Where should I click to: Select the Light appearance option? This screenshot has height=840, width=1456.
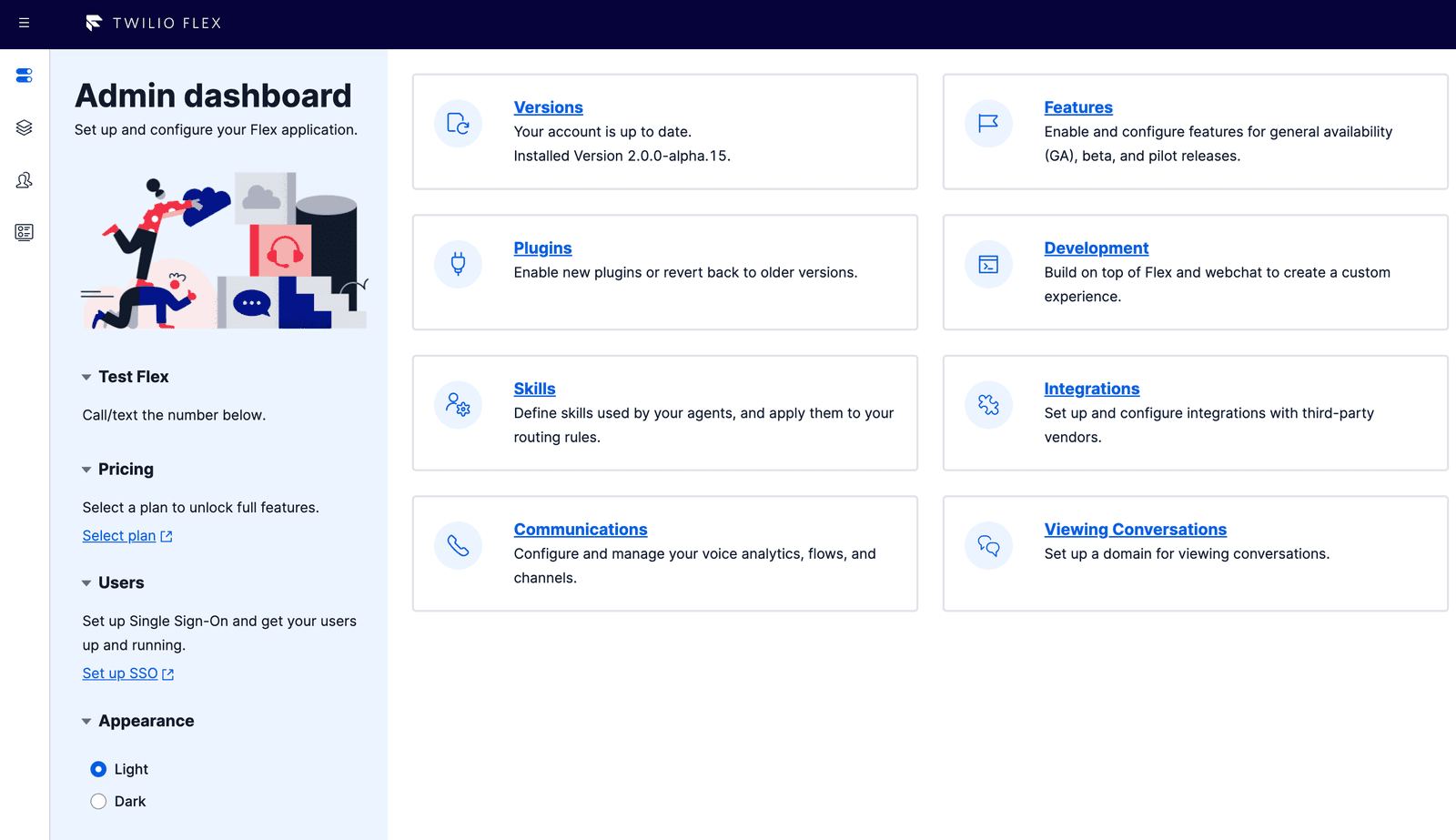[97, 768]
